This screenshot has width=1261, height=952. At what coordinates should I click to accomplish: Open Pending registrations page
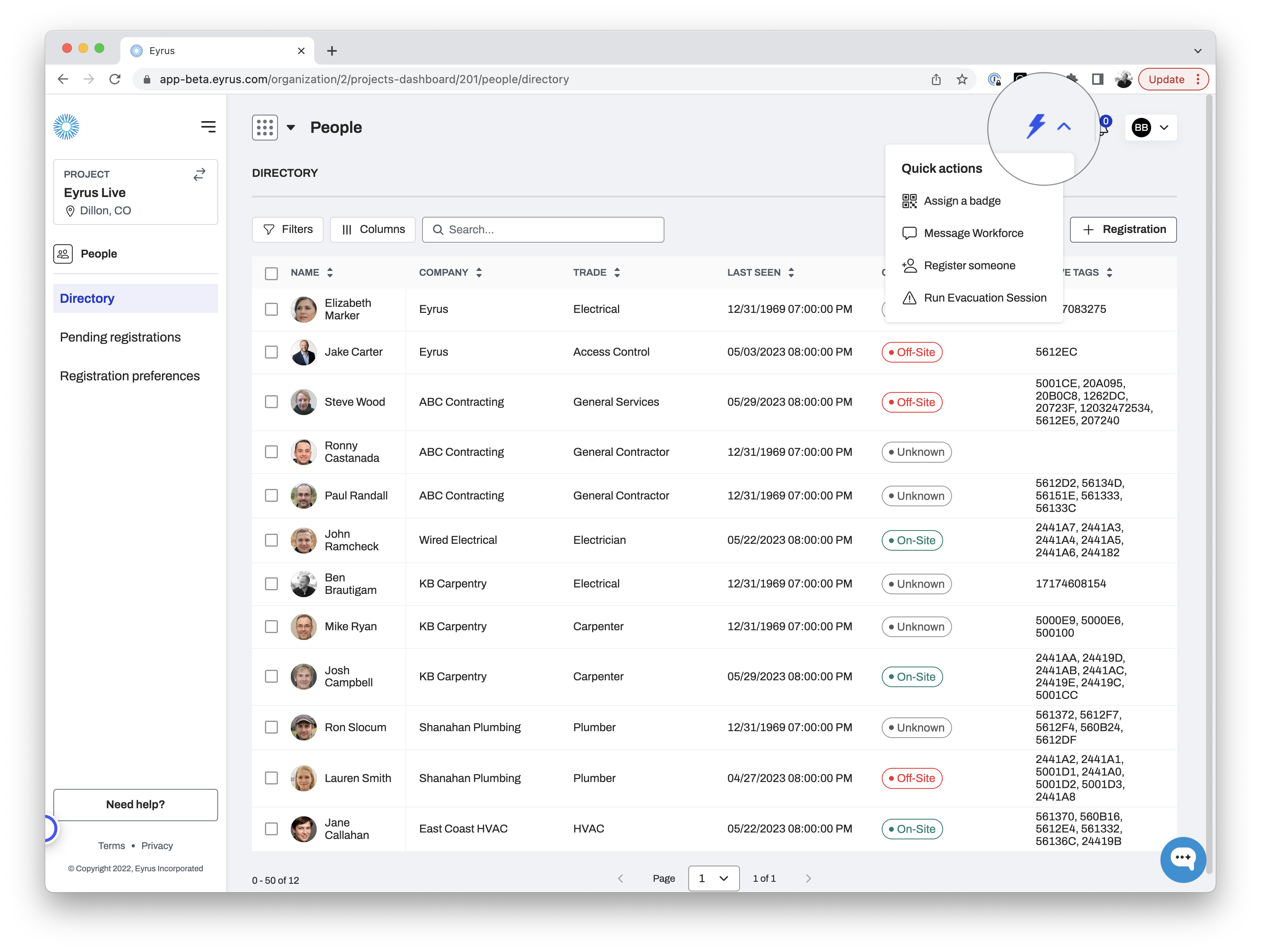[120, 337]
